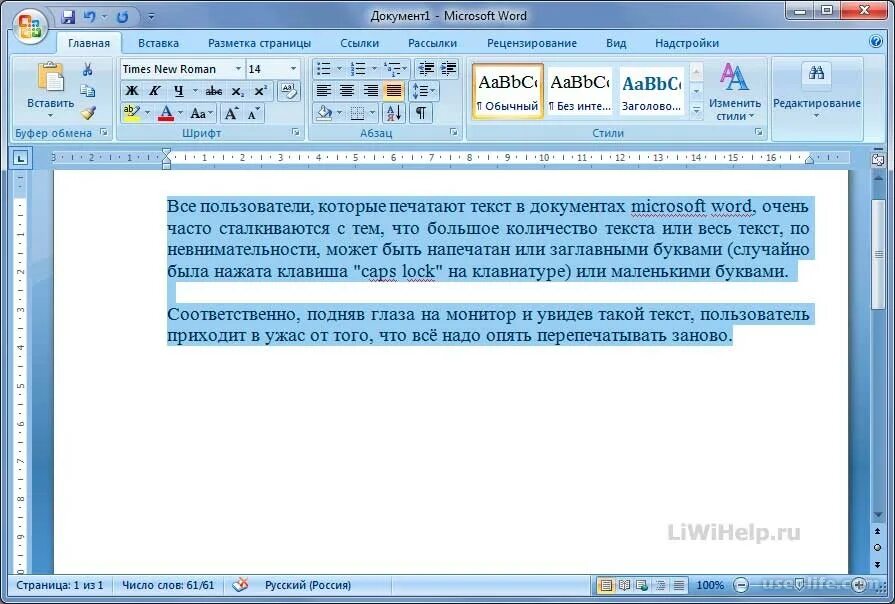The width and height of the screenshot is (895, 604).
Task: Open multilevel list dropdown
Action: (x=405, y=69)
